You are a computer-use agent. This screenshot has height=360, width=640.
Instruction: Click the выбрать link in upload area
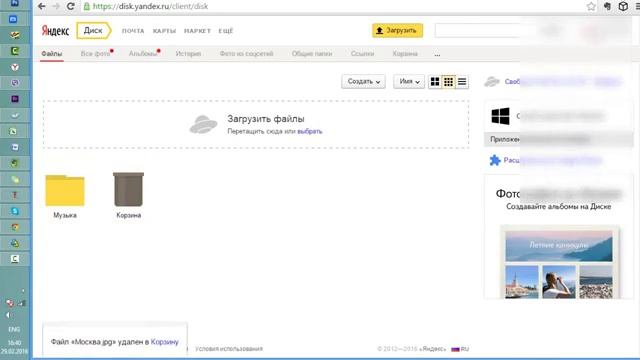click(x=309, y=131)
